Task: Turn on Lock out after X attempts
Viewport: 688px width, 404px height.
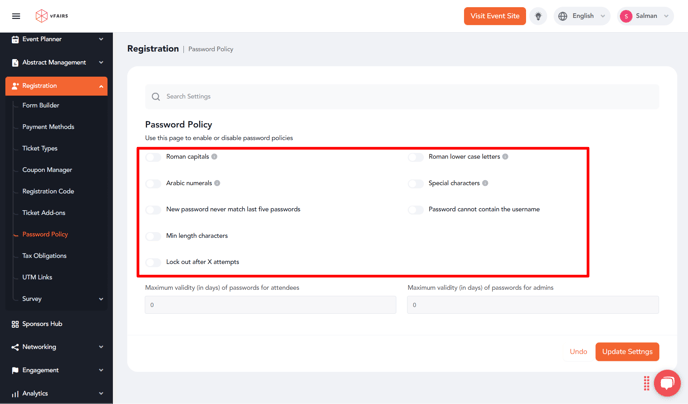Action: tap(153, 262)
